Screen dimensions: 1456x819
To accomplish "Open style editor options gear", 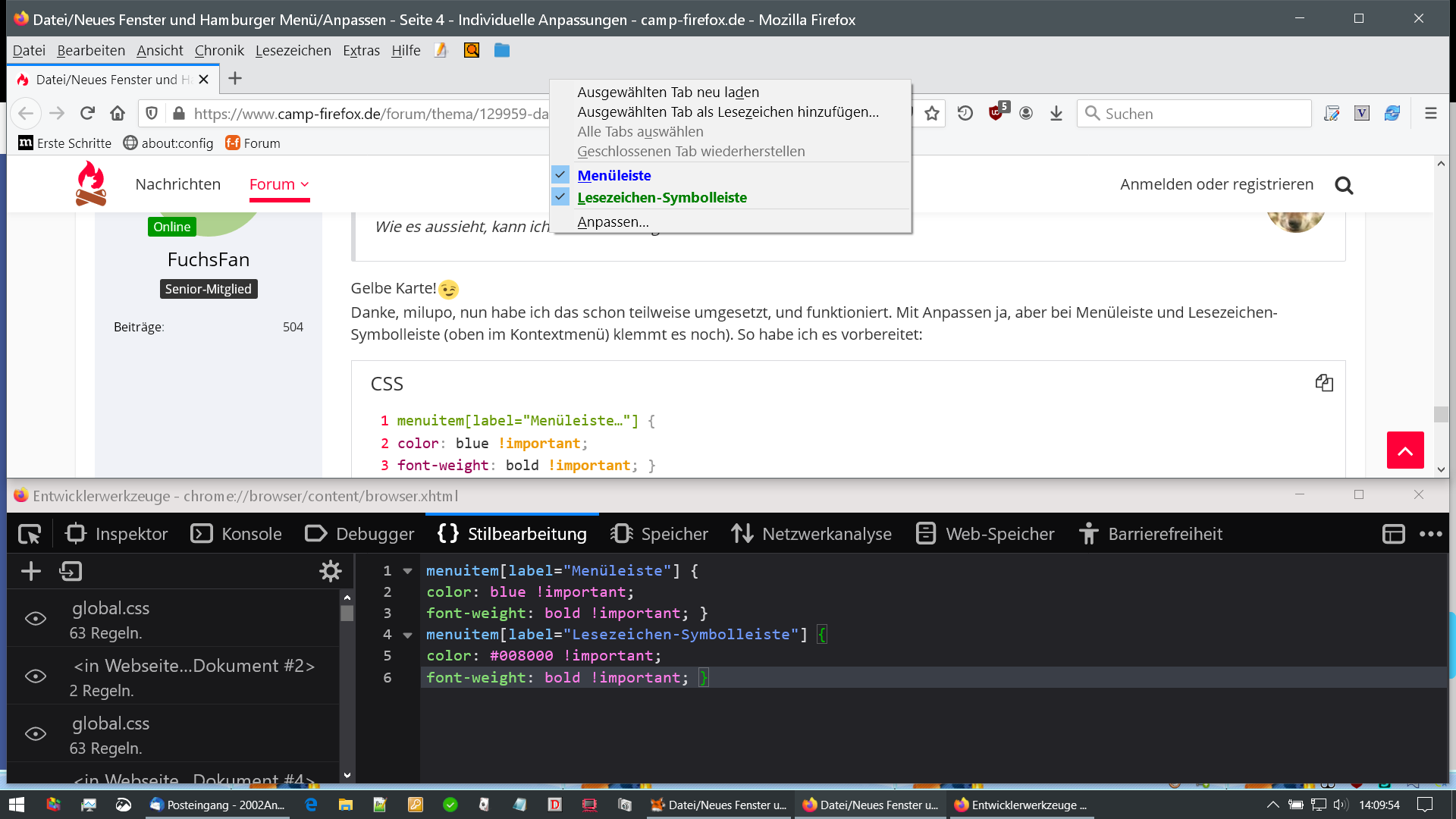I will tap(331, 571).
